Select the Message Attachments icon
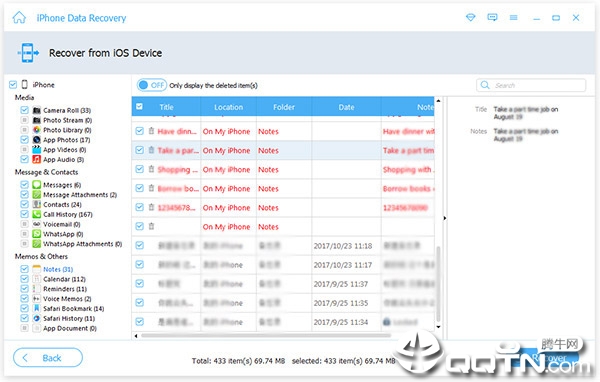 [x=37, y=195]
